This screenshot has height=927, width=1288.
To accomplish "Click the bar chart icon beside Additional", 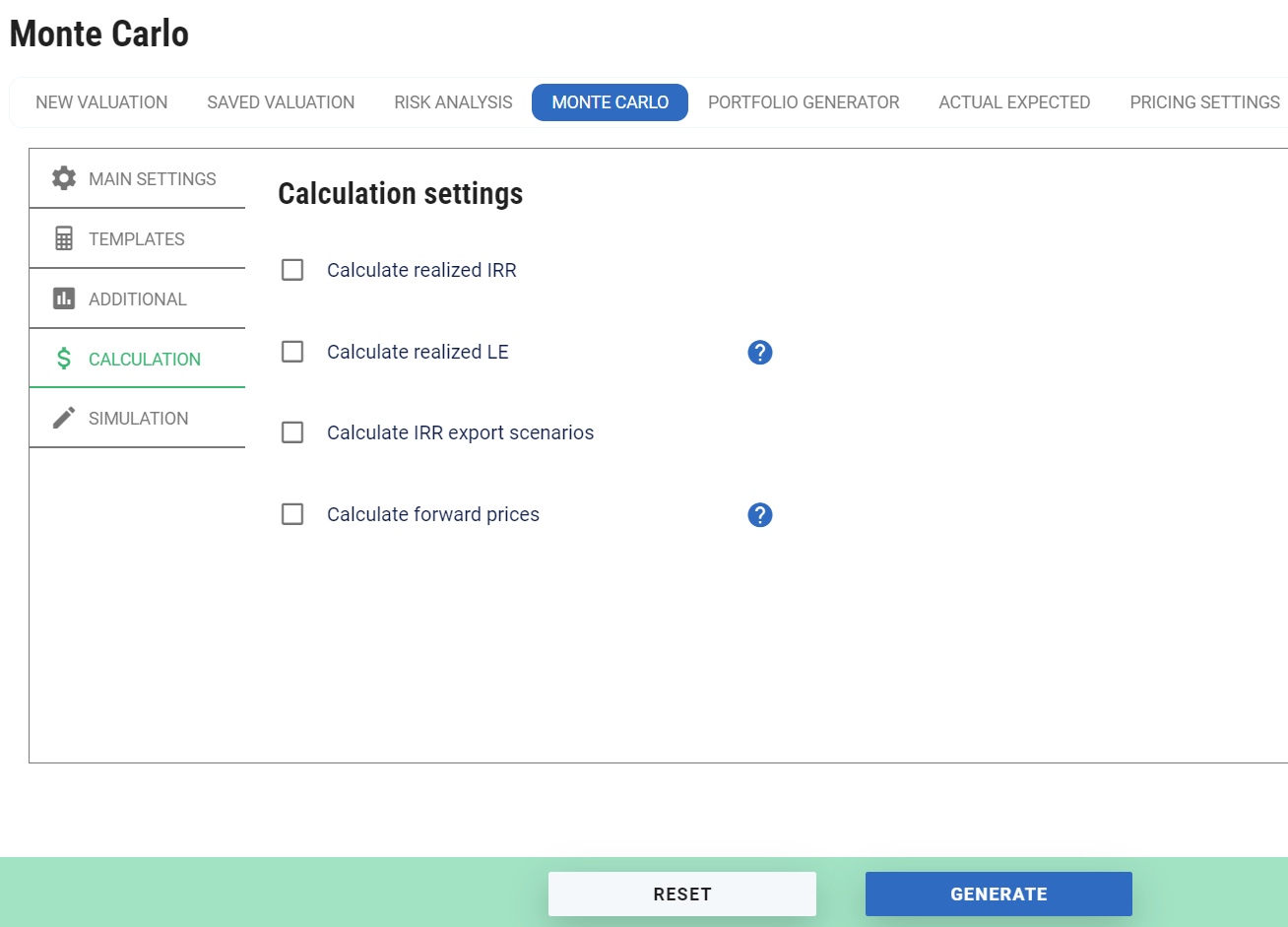I will point(64,298).
